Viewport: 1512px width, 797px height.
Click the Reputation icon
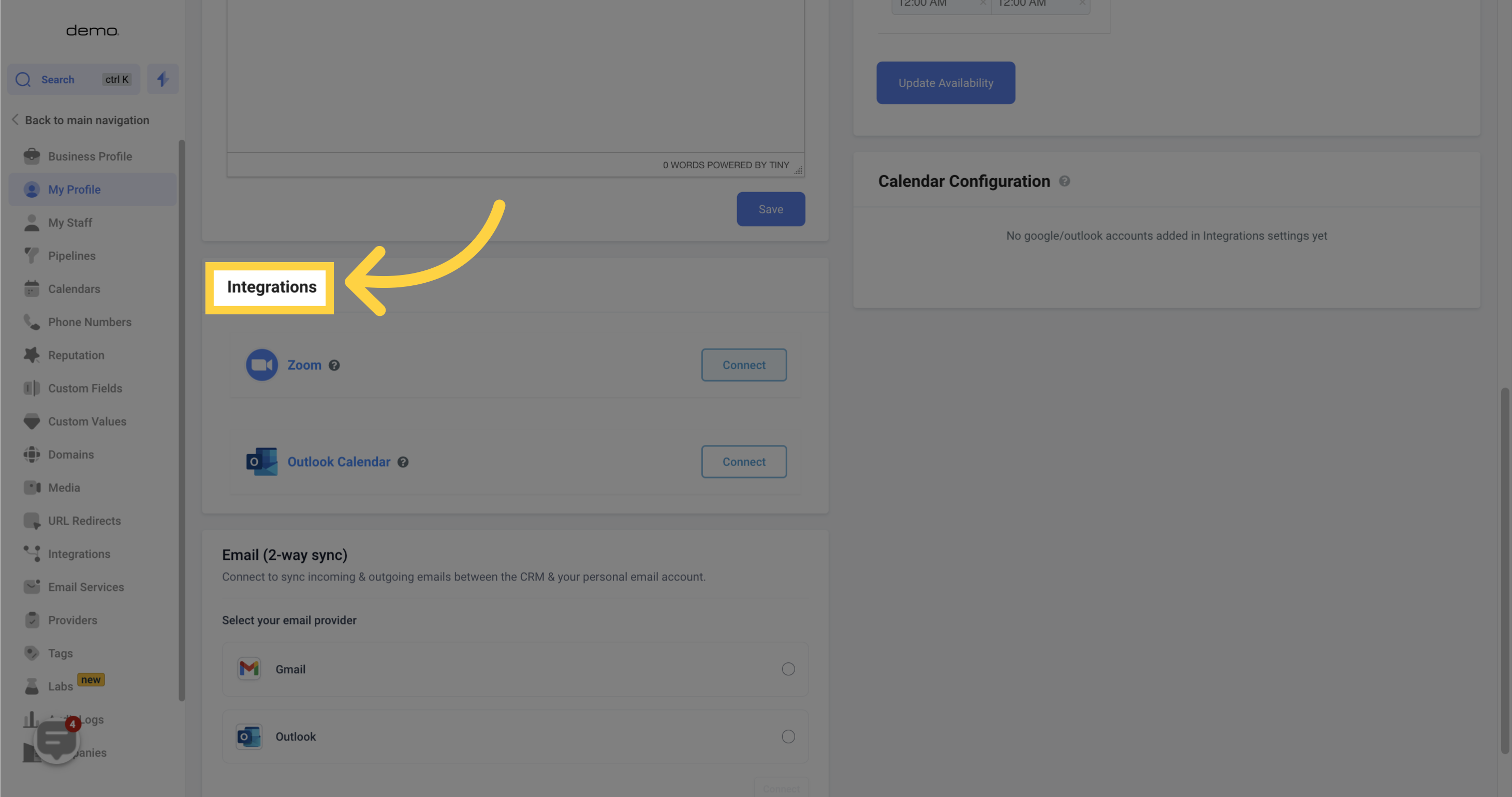coord(31,355)
